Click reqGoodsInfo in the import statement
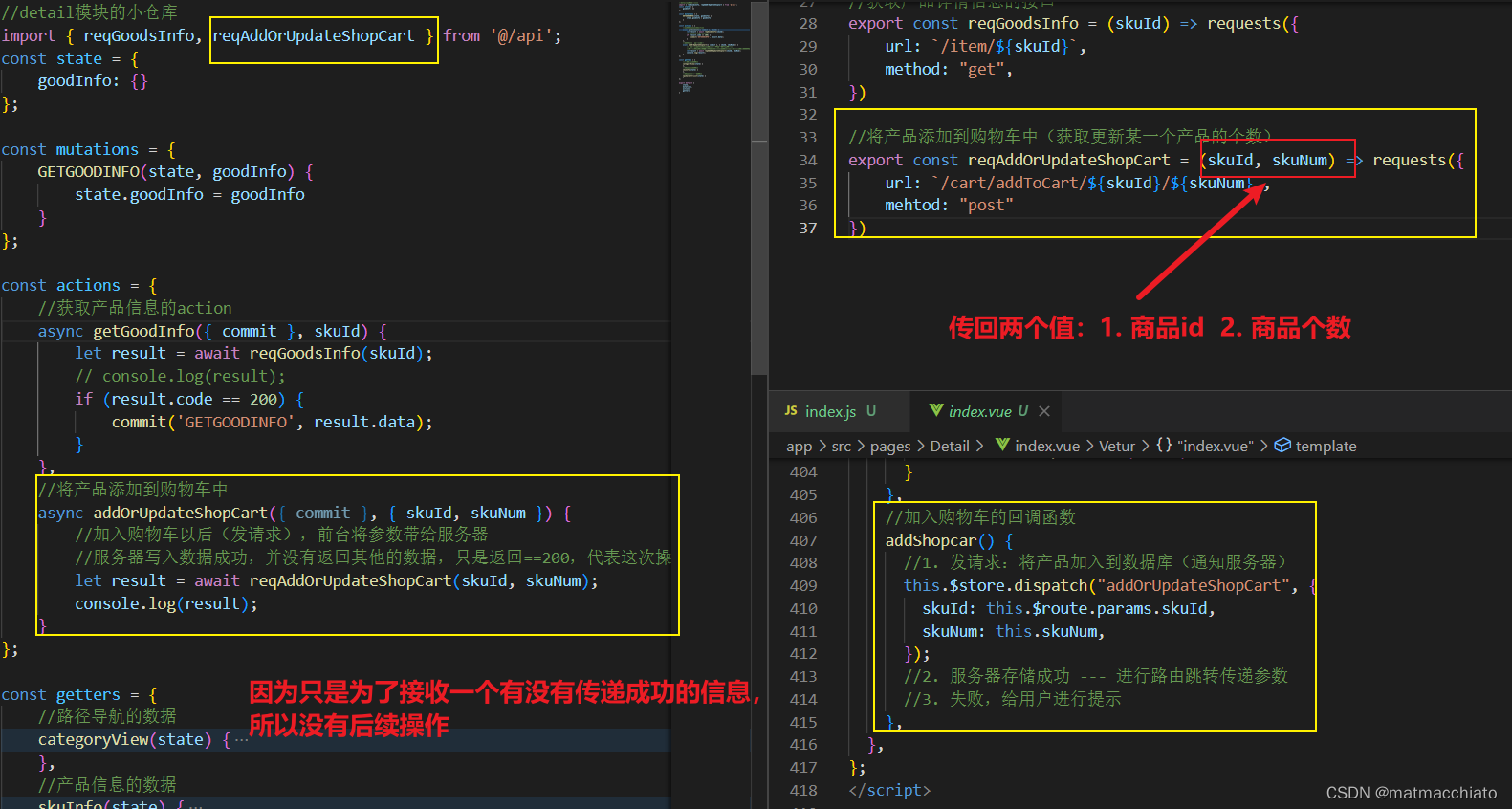The image size is (1512, 809). tap(139, 36)
